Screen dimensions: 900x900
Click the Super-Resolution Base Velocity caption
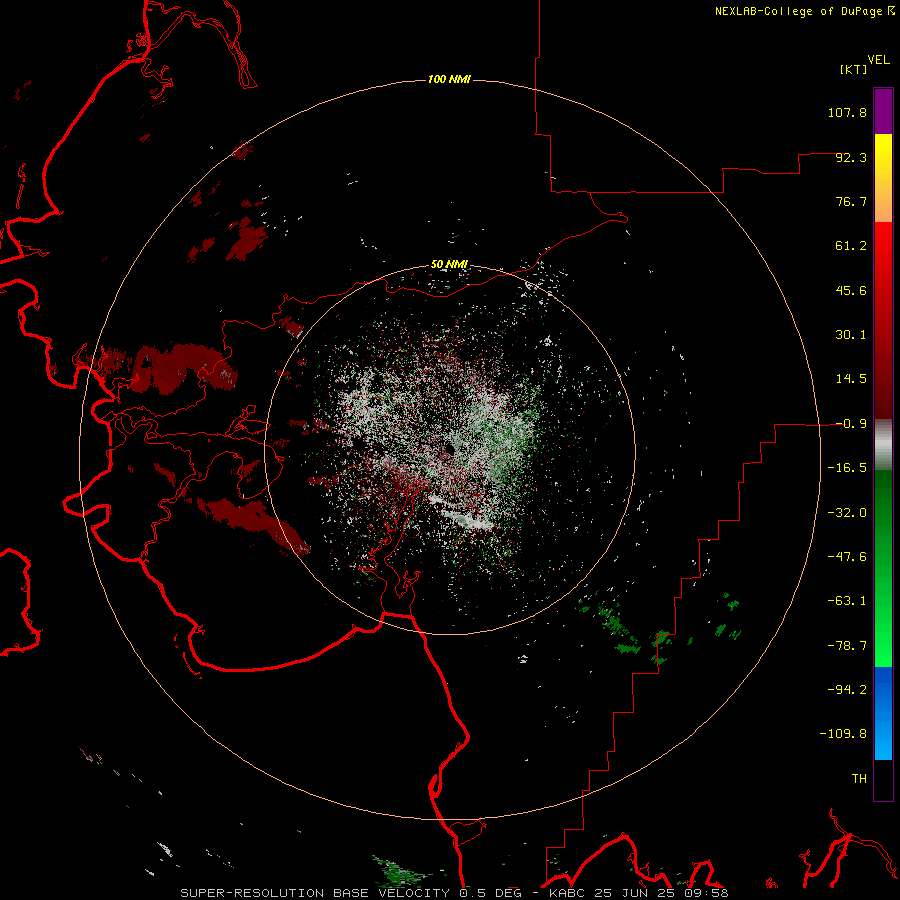(x=454, y=893)
